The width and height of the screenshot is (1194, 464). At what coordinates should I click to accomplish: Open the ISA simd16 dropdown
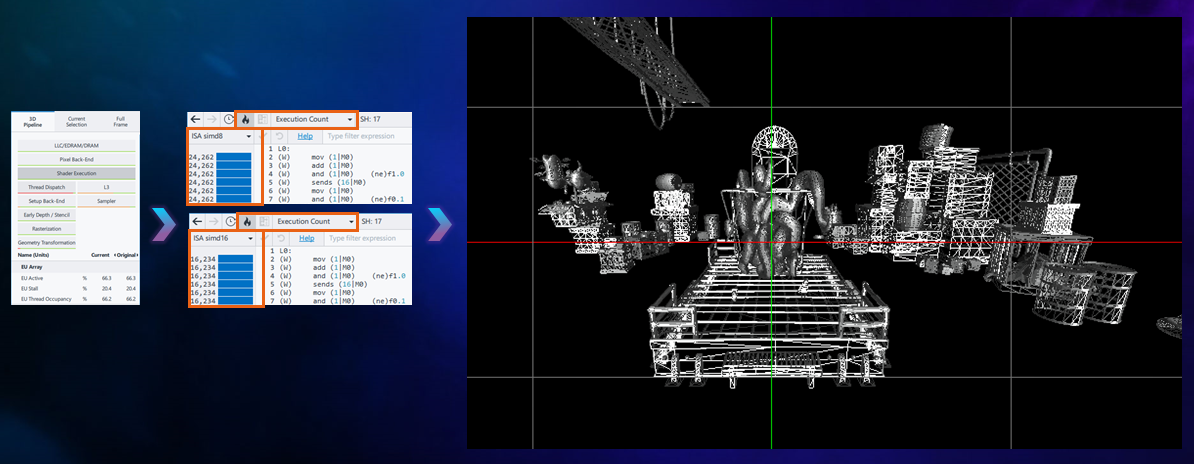(223, 238)
